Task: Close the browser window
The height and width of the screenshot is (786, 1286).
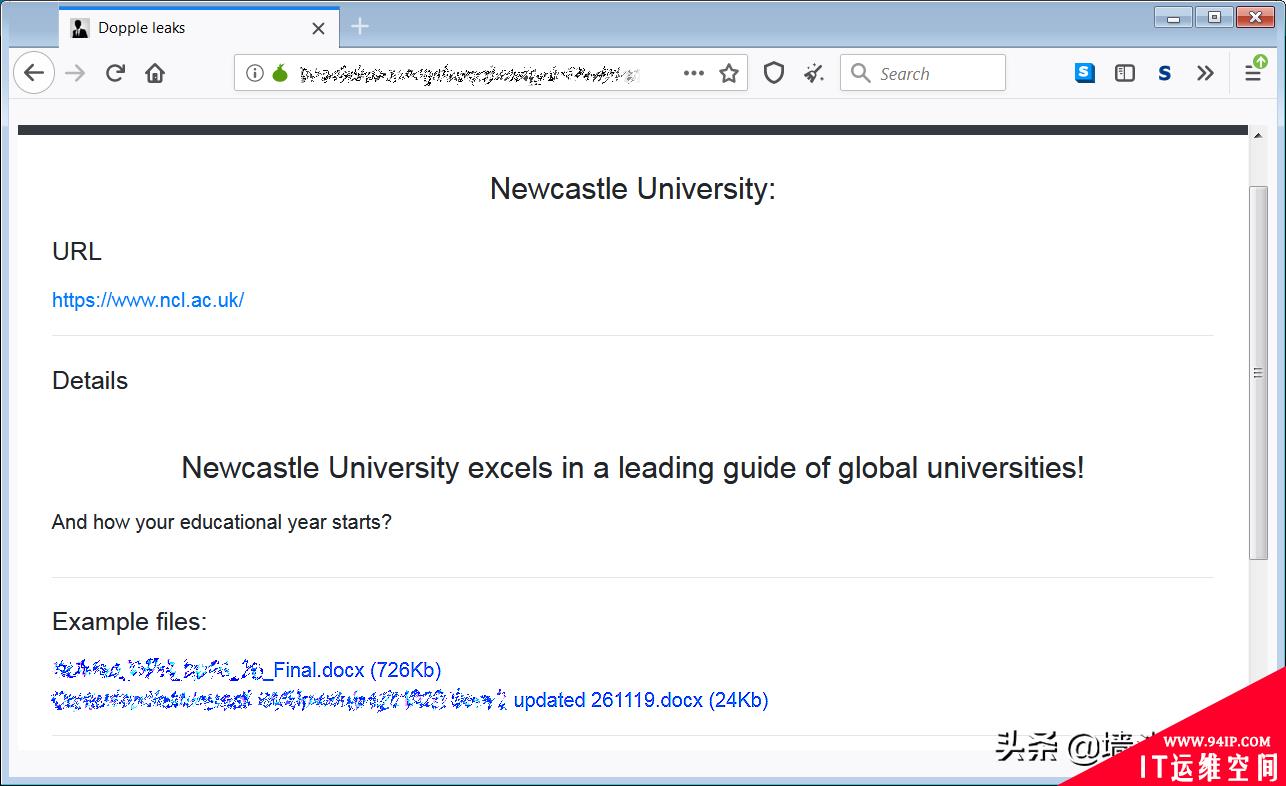Action: [x=1255, y=17]
